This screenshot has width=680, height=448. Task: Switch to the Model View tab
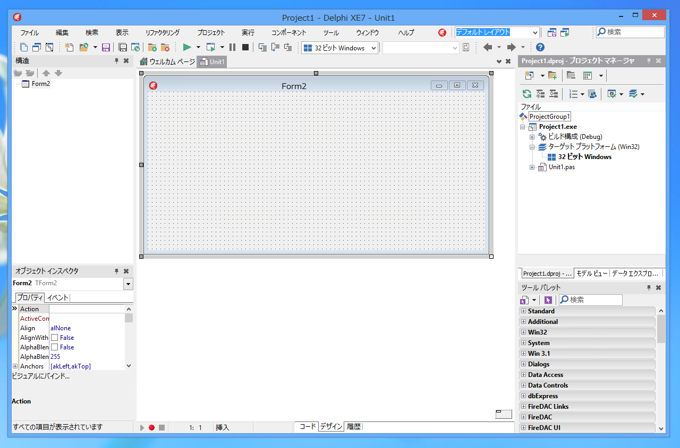[x=592, y=273]
